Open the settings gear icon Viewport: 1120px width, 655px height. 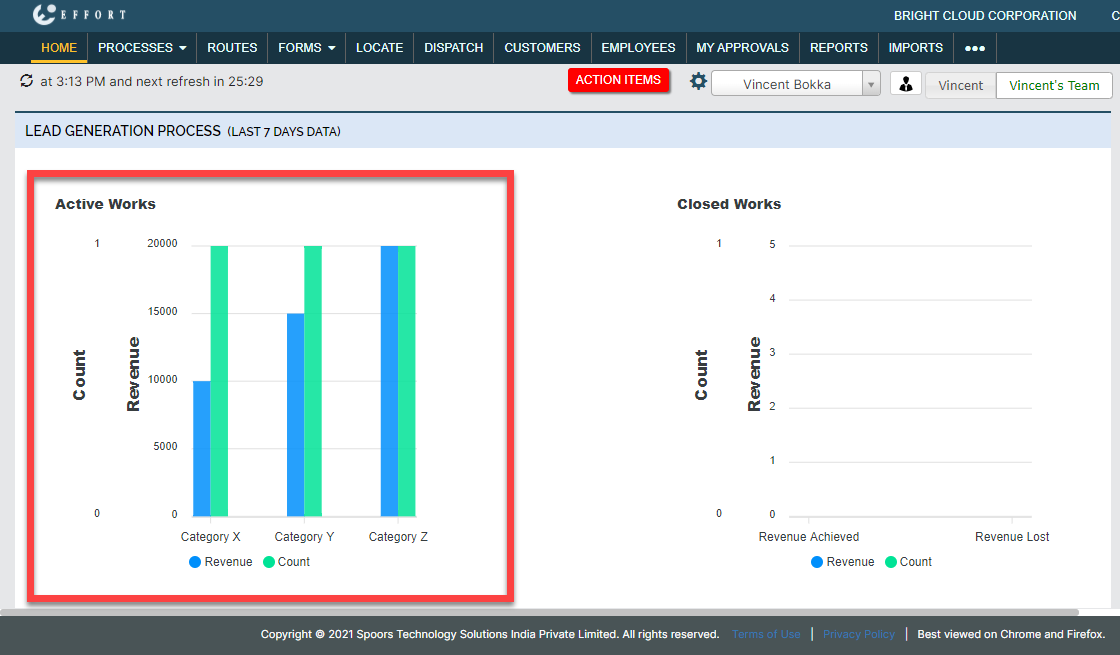coord(698,82)
